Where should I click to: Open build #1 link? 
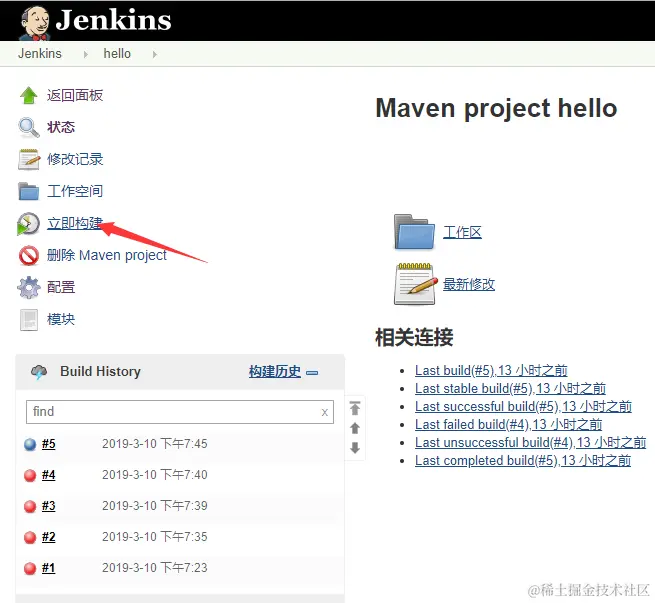click(x=48, y=568)
